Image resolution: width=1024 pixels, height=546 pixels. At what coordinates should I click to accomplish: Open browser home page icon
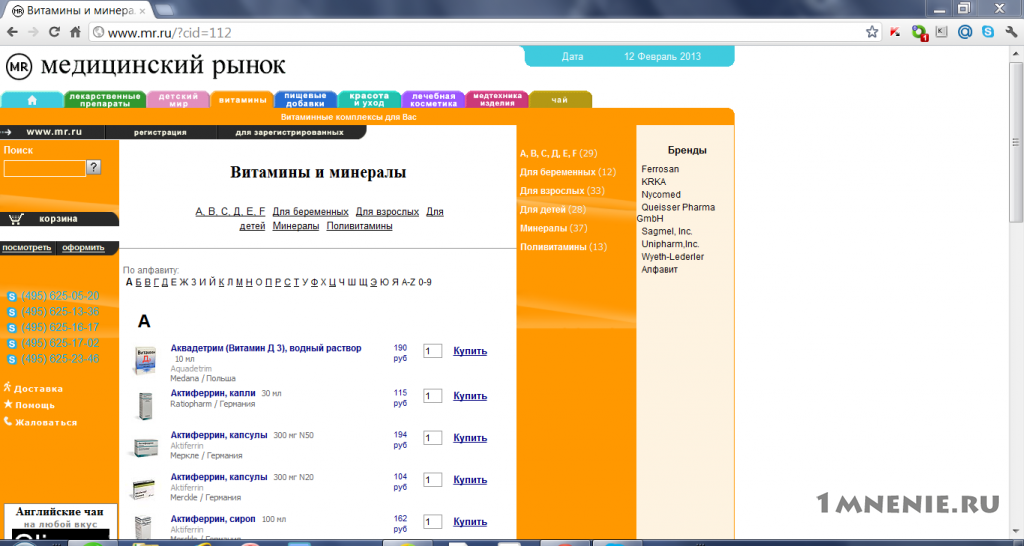75,32
